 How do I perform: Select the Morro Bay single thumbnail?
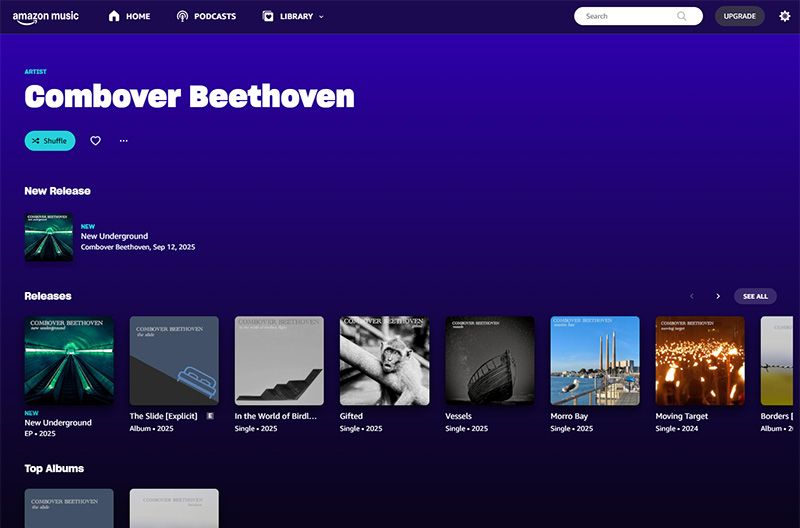595,361
